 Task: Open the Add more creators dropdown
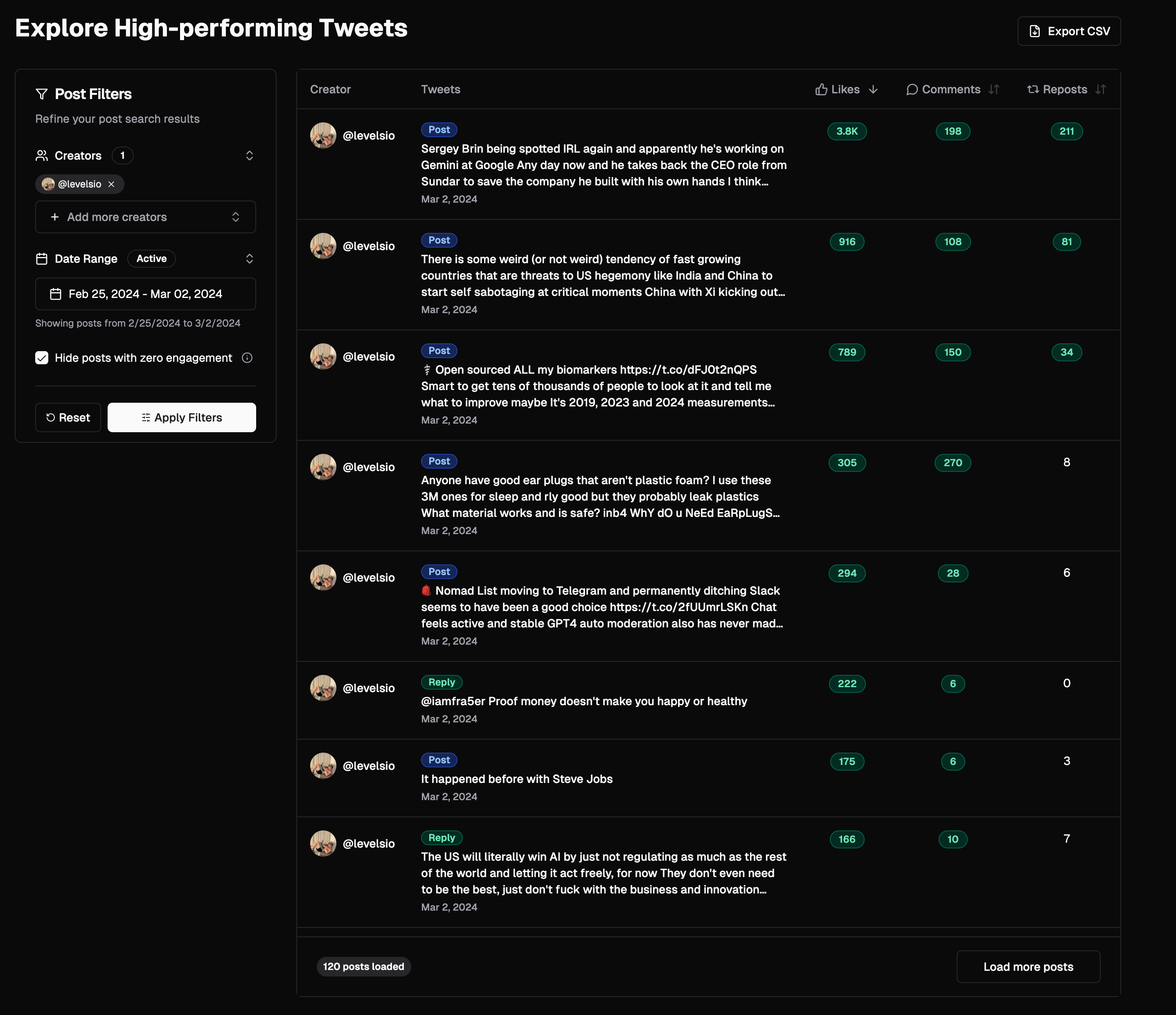[145, 217]
